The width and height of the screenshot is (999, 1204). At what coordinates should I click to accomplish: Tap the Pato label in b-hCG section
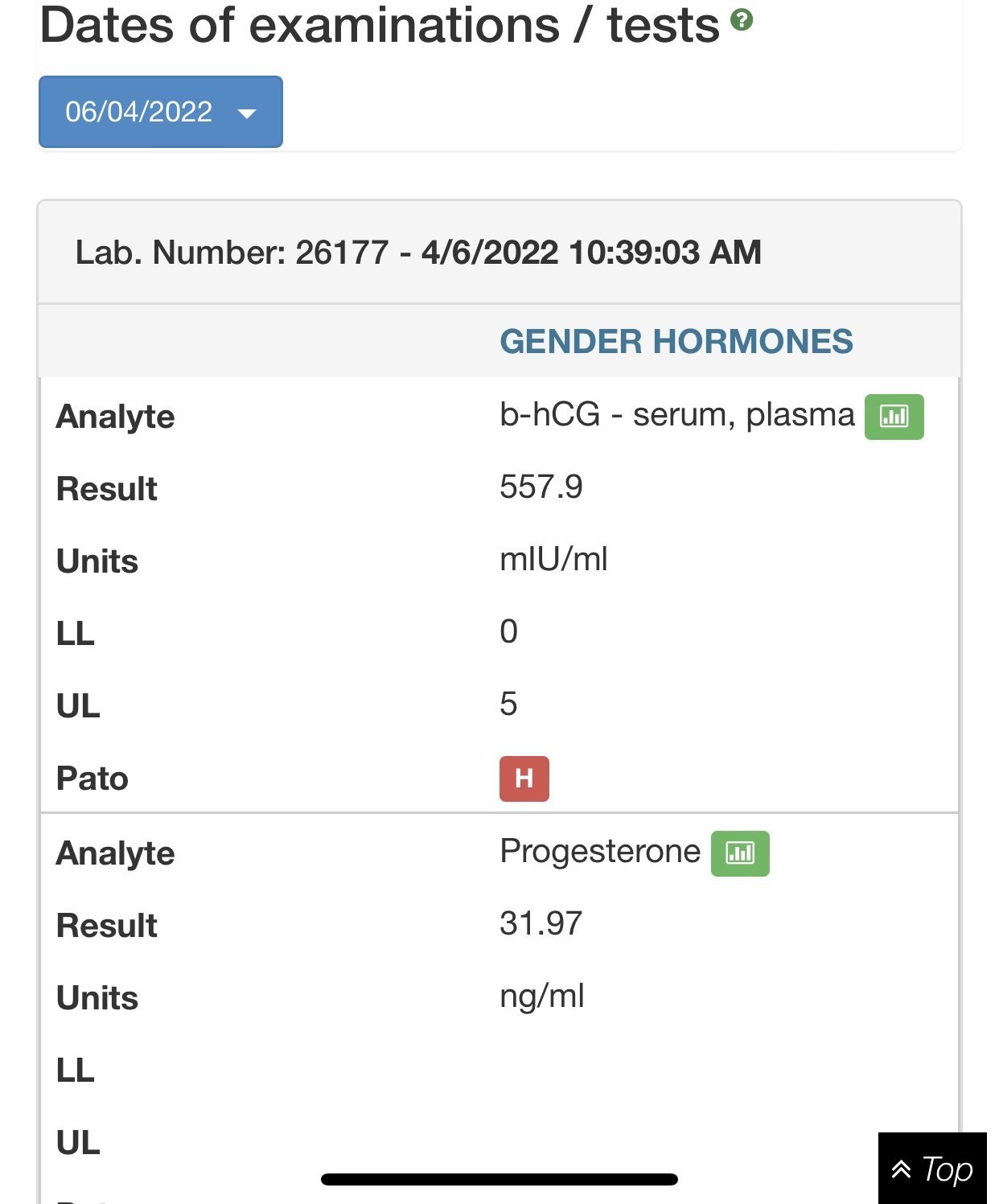pyautogui.click(x=92, y=779)
